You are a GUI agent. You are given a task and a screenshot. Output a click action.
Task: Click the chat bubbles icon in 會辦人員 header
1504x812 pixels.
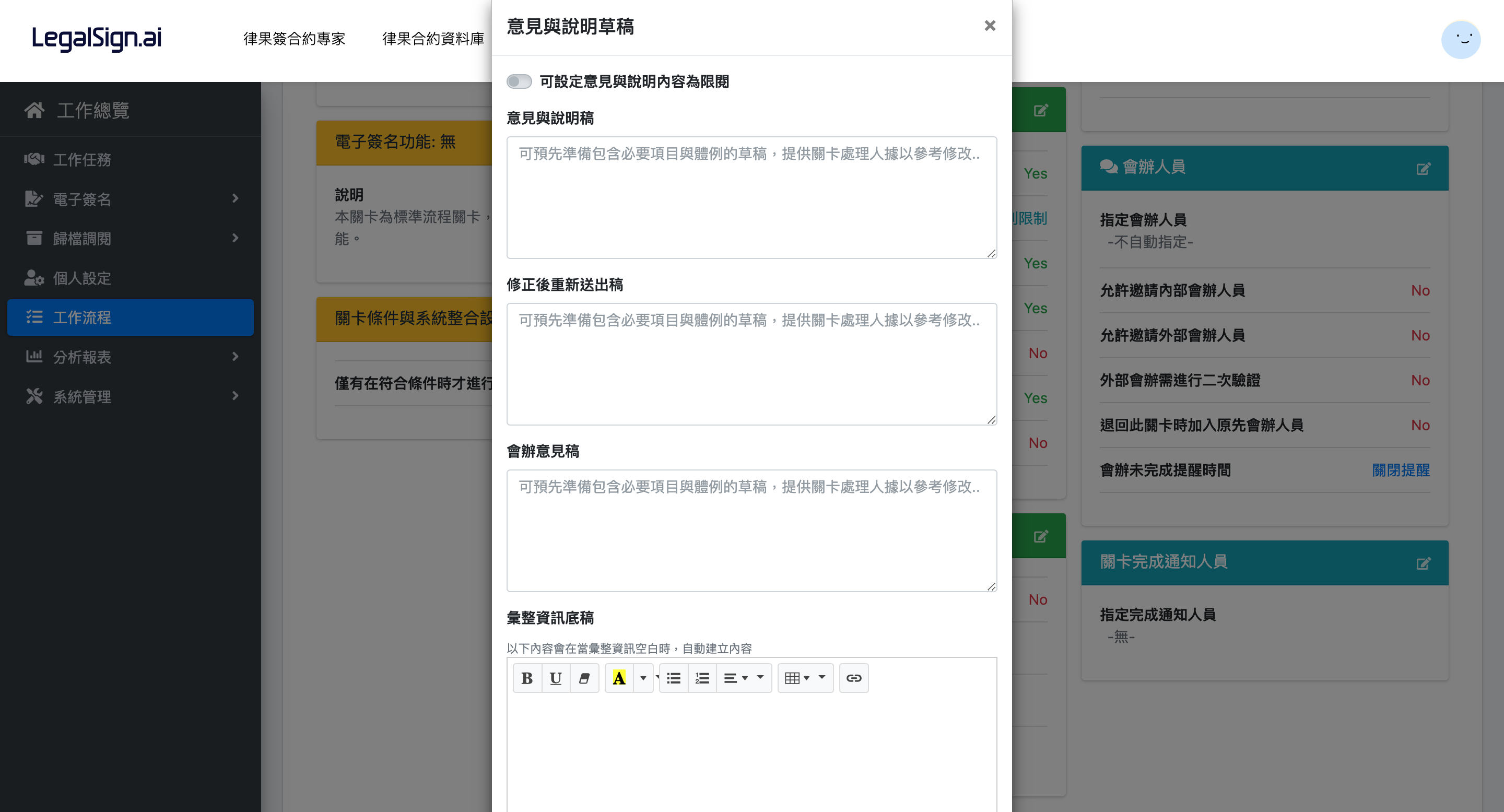1108,167
